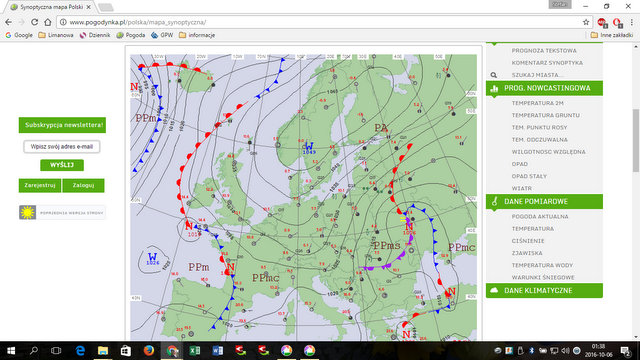The width and height of the screenshot is (640, 360).
Task: Click the Wyślij button
Action: click(x=62, y=165)
